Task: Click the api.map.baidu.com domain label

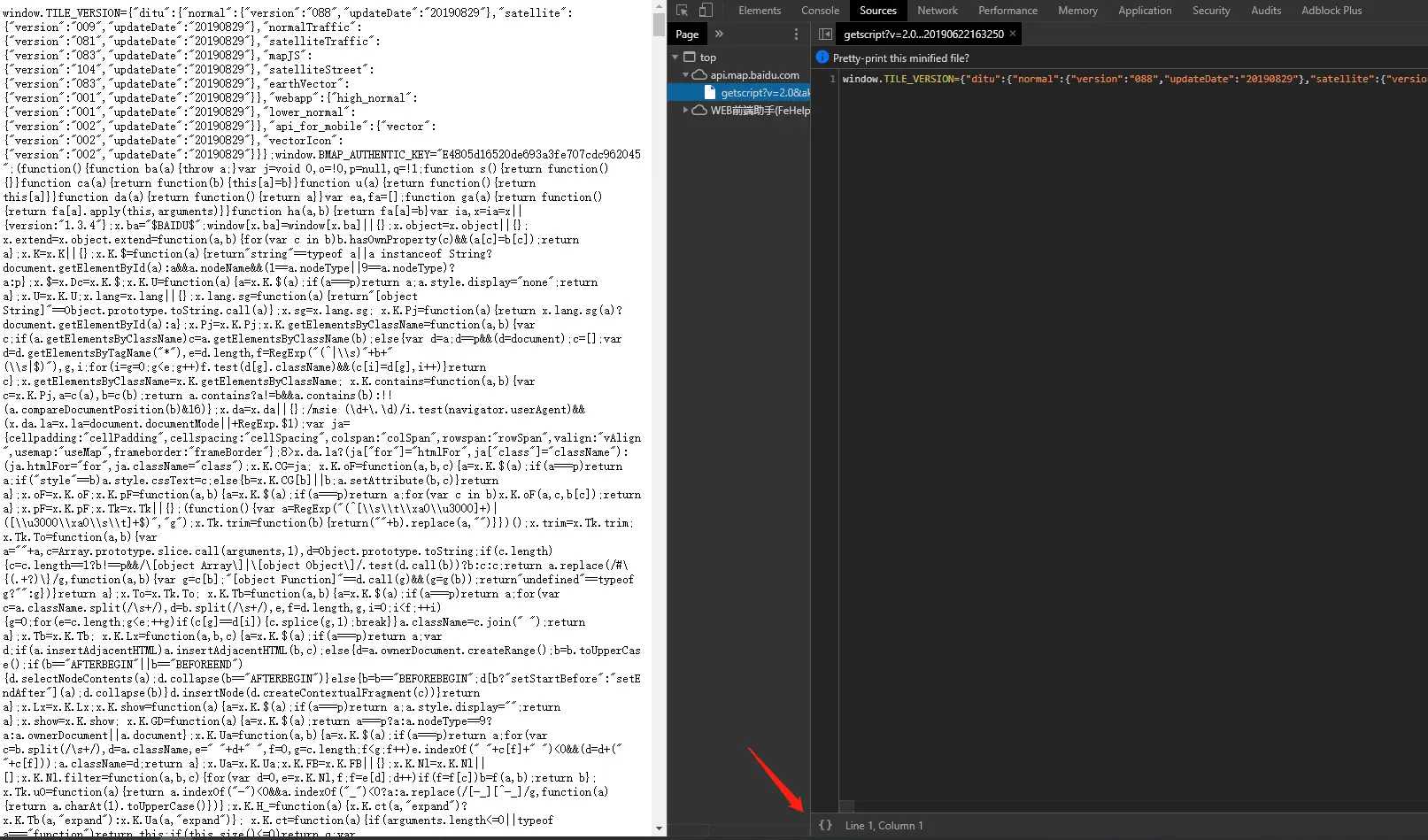Action: (x=754, y=75)
